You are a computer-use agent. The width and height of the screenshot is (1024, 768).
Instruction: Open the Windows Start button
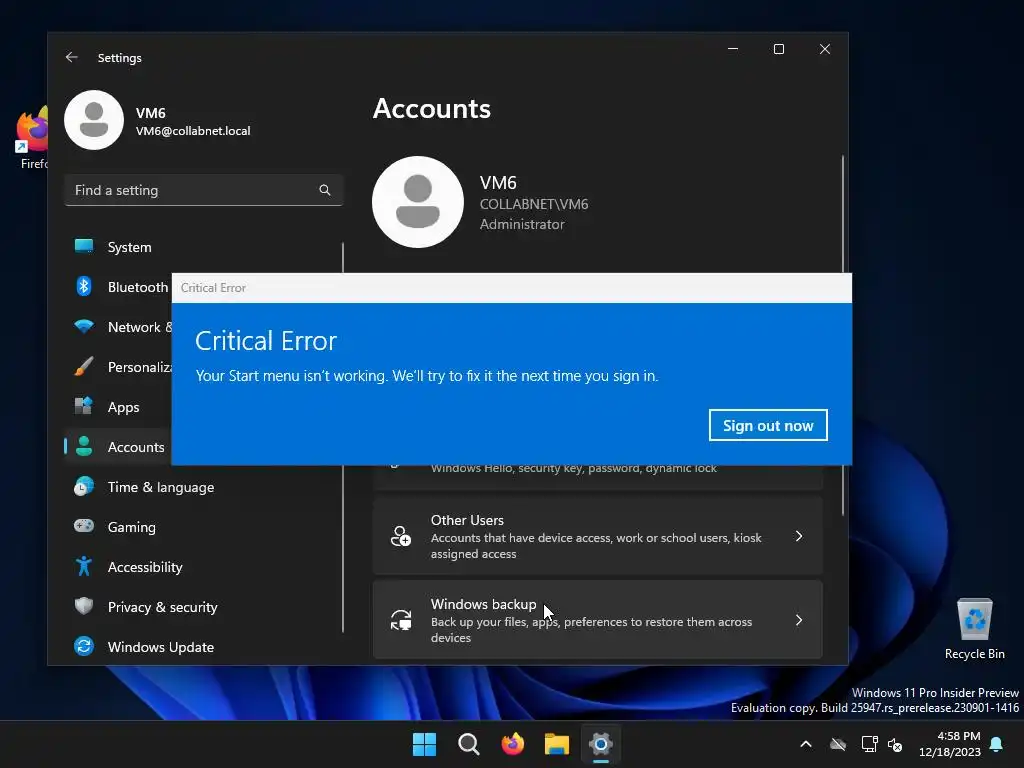424,744
